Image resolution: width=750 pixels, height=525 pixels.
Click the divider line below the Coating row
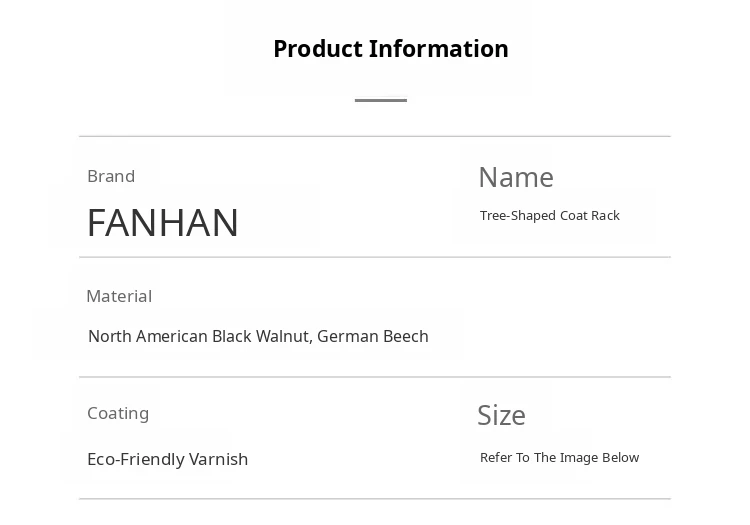pos(375,498)
